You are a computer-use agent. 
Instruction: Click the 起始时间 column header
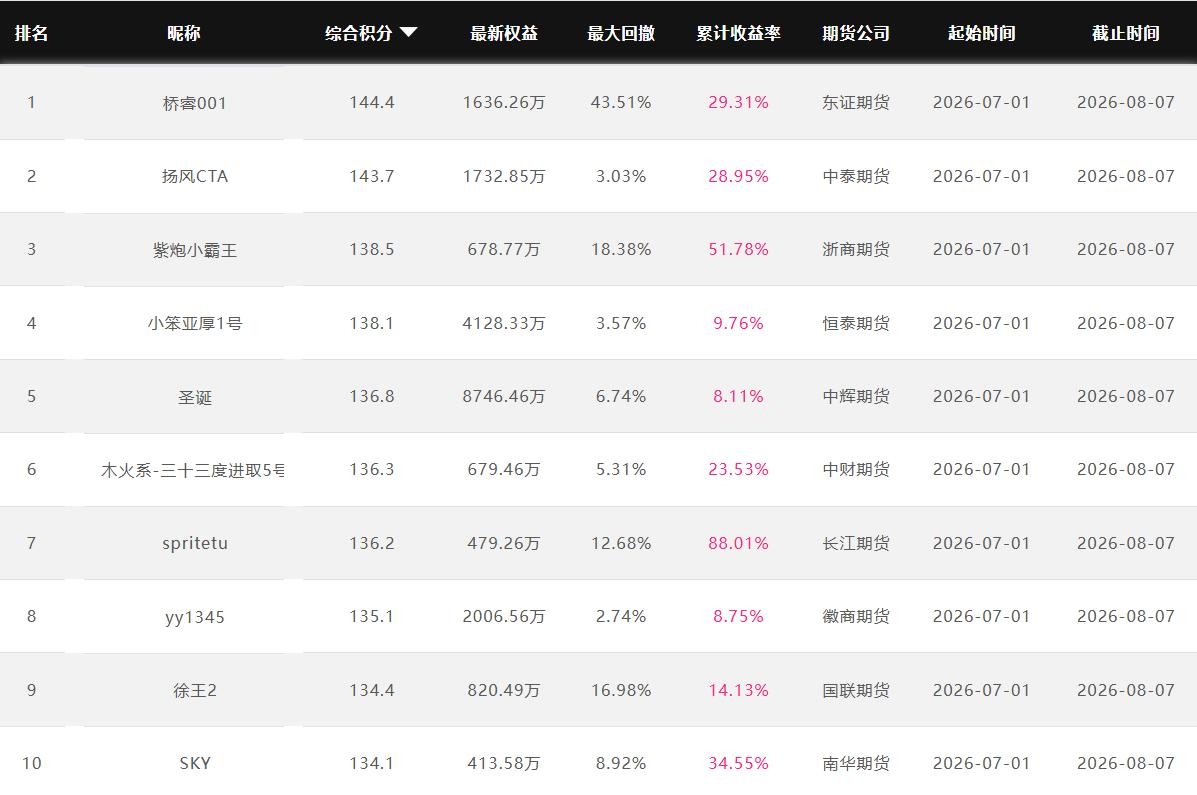coord(982,33)
